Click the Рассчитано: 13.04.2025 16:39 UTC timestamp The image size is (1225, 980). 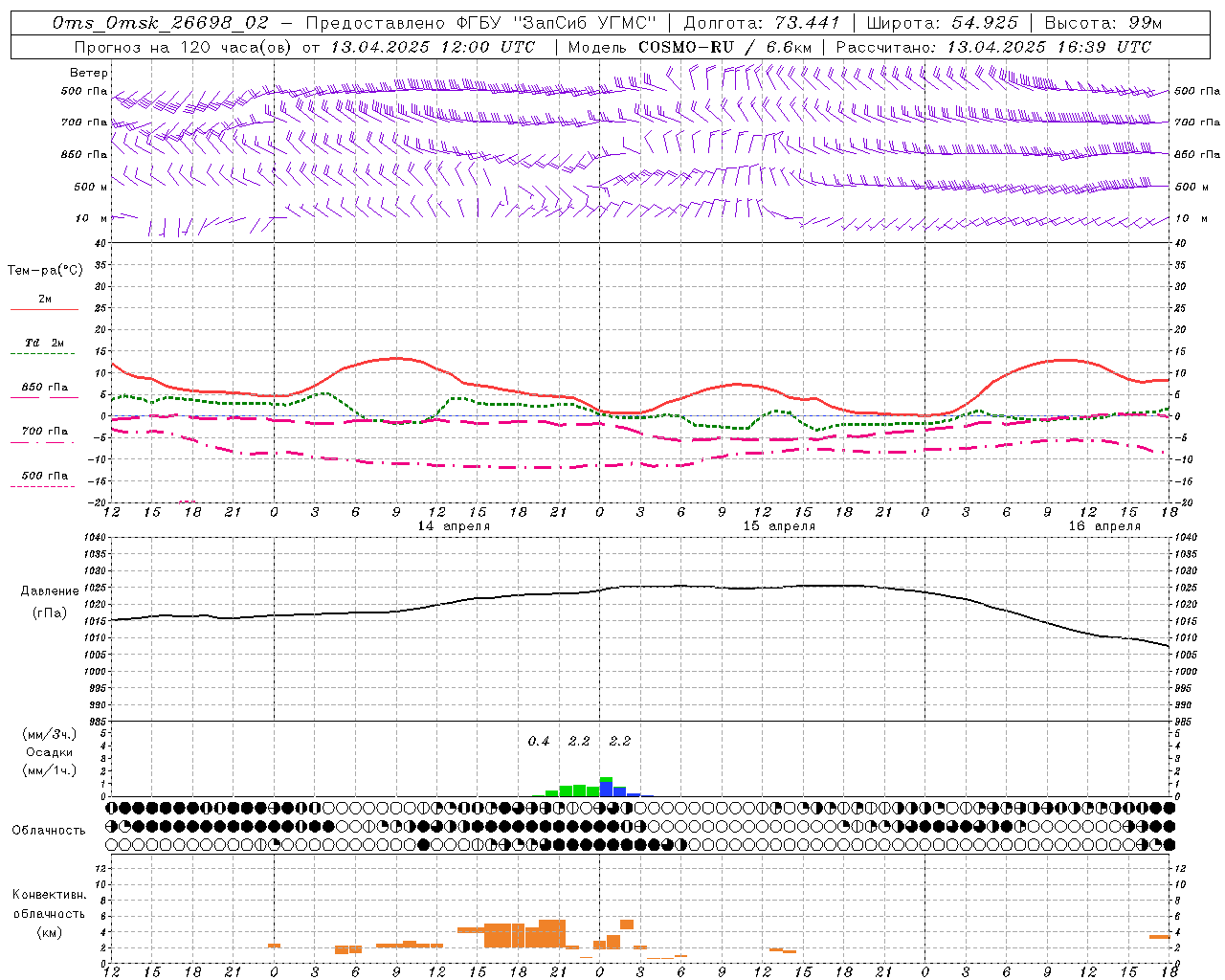click(x=993, y=47)
